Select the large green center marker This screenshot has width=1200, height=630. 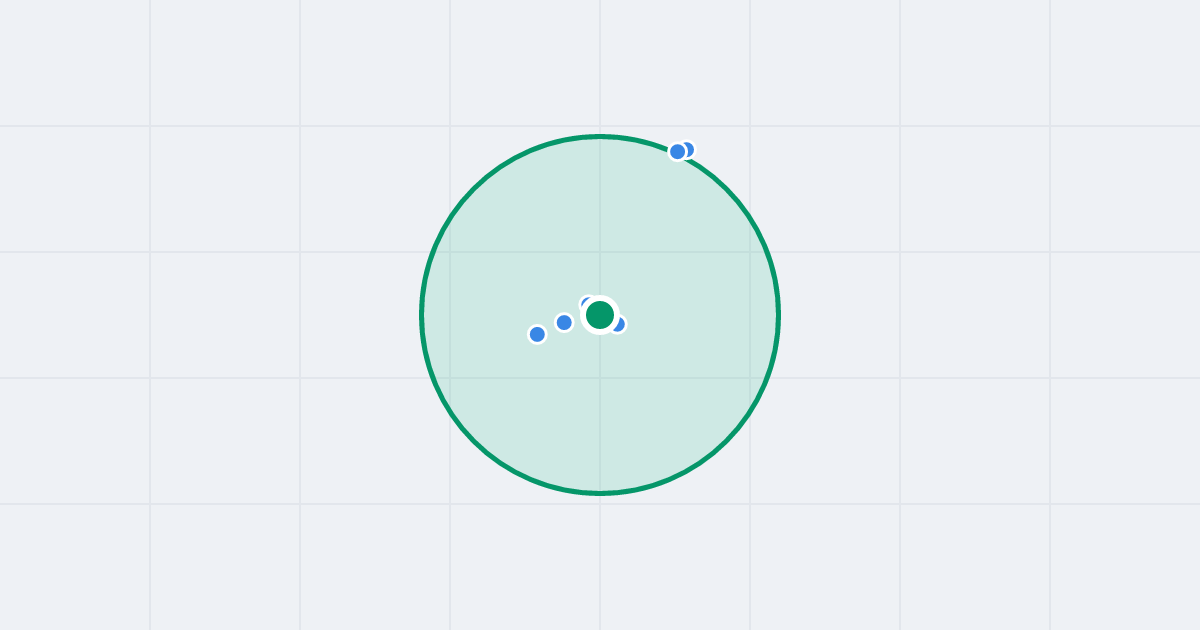(600, 315)
